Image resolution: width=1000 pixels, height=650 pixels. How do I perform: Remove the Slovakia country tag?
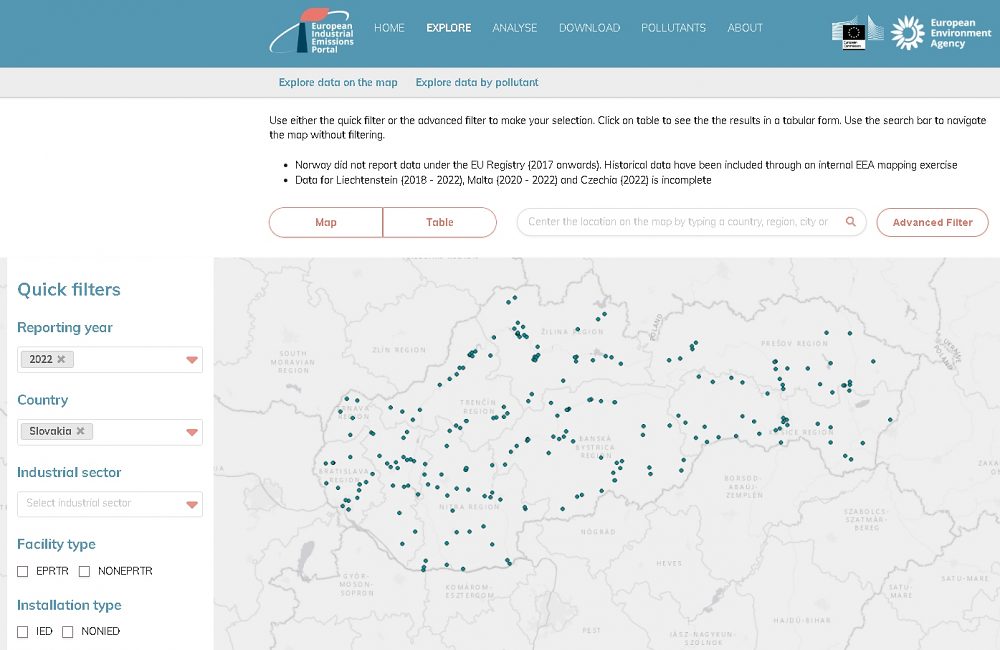[x=80, y=431]
